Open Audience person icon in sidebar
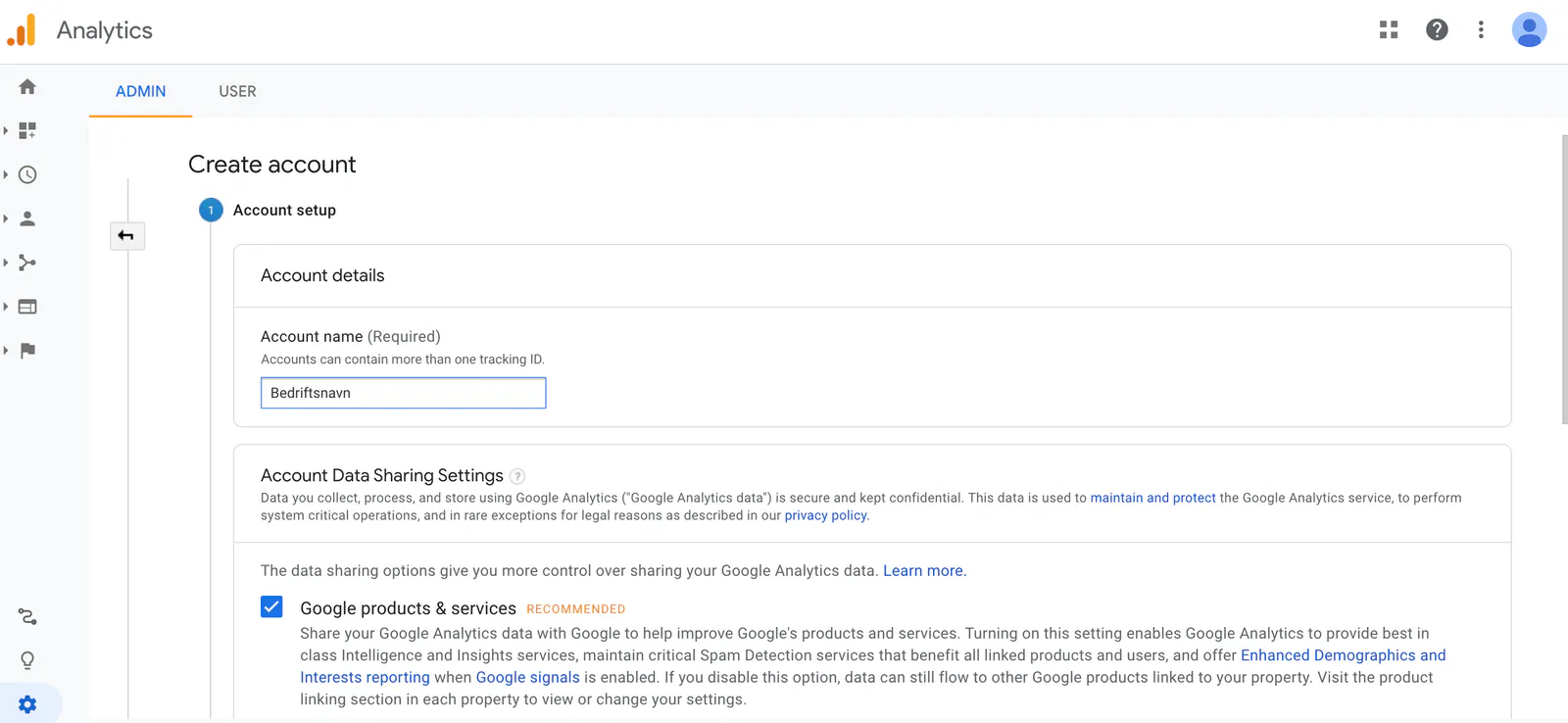Viewport: 1568px width, 723px height. tap(27, 218)
